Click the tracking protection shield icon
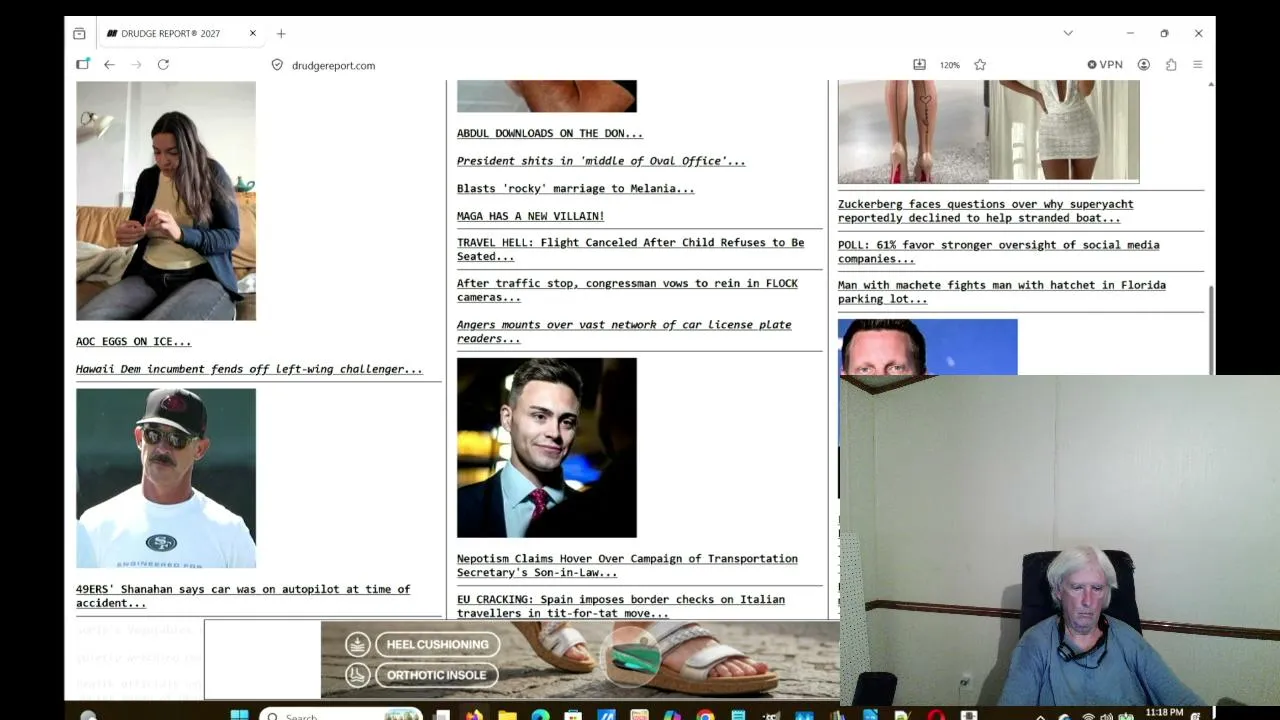 tap(277, 65)
